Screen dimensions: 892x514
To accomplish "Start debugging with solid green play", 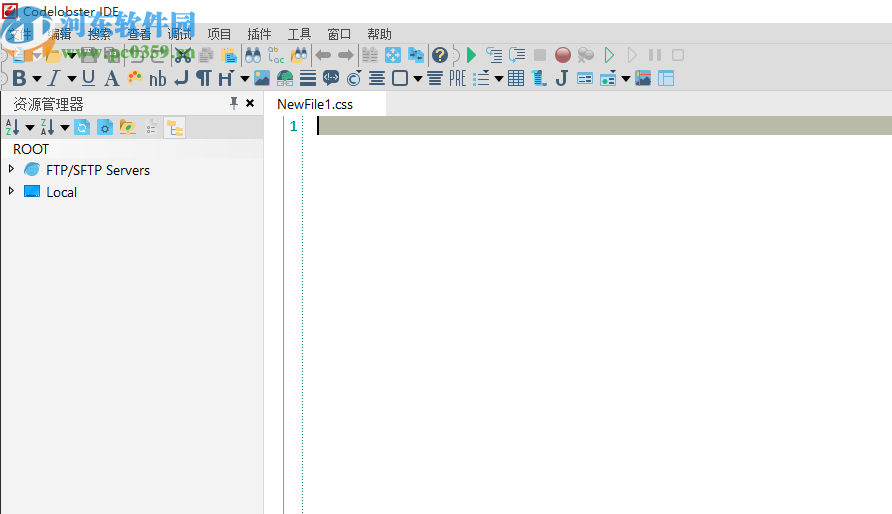I will (x=471, y=55).
